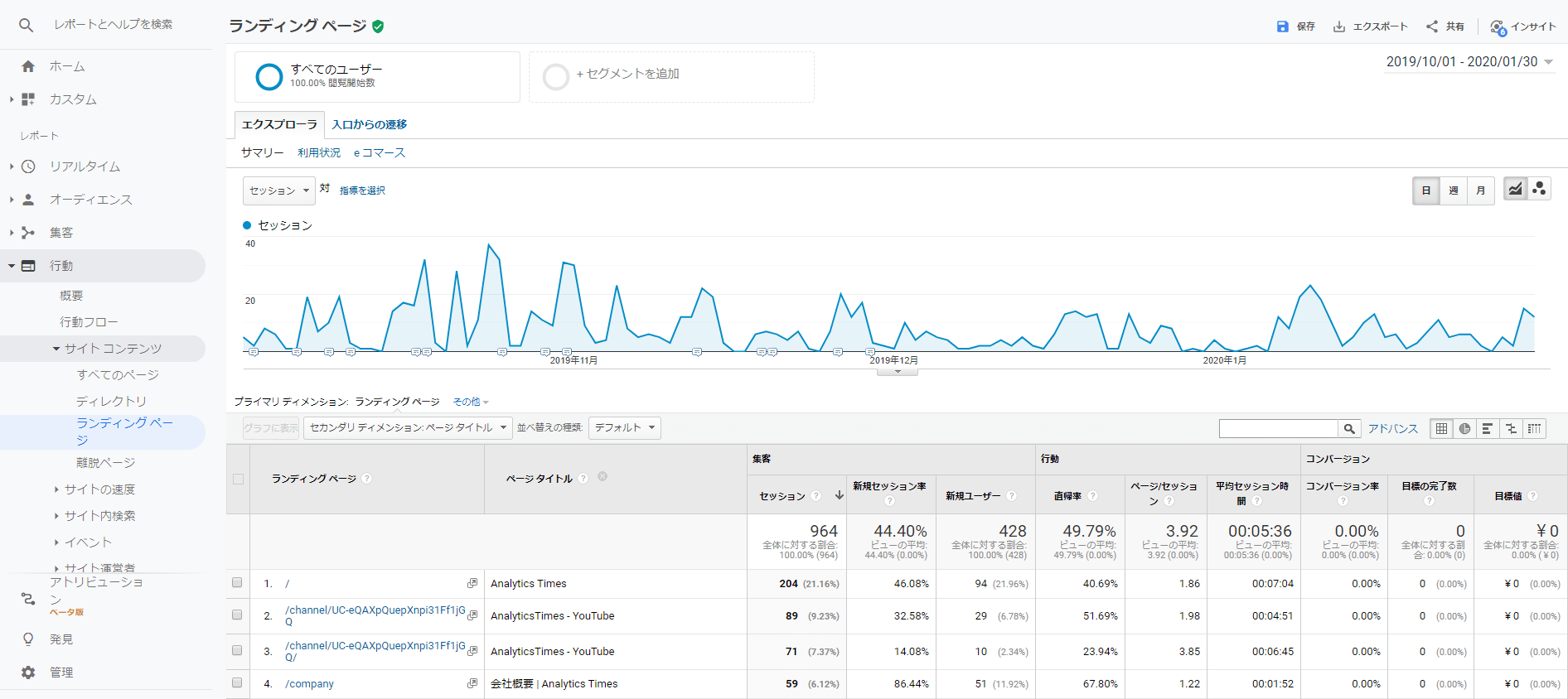This screenshot has height=699, width=1568.
Task: Click the 保存 save icon
Action: click(x=1283, y=27)
